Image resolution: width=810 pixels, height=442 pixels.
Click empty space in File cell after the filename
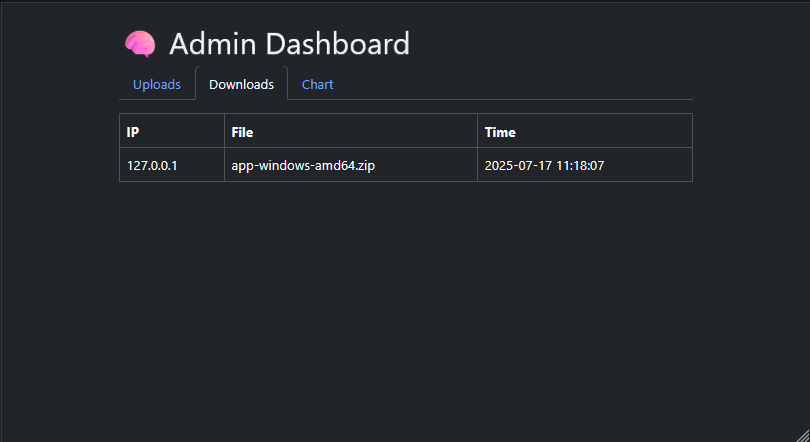[x=430, y=166]
